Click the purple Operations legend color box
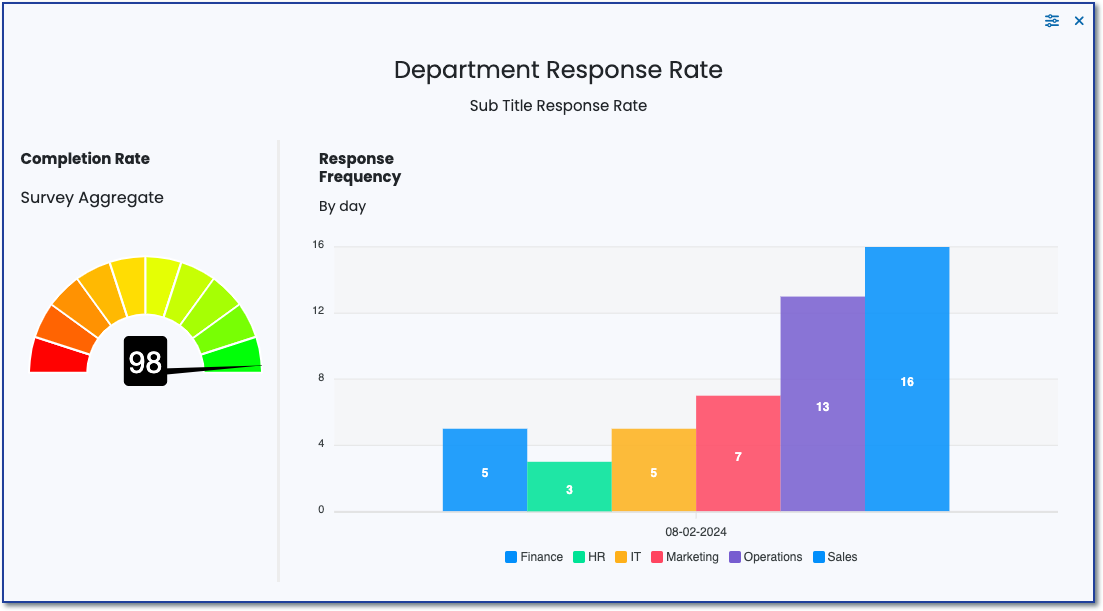Image resolution: width=1103 pixels, height=611 pixels. pos(735,557)
